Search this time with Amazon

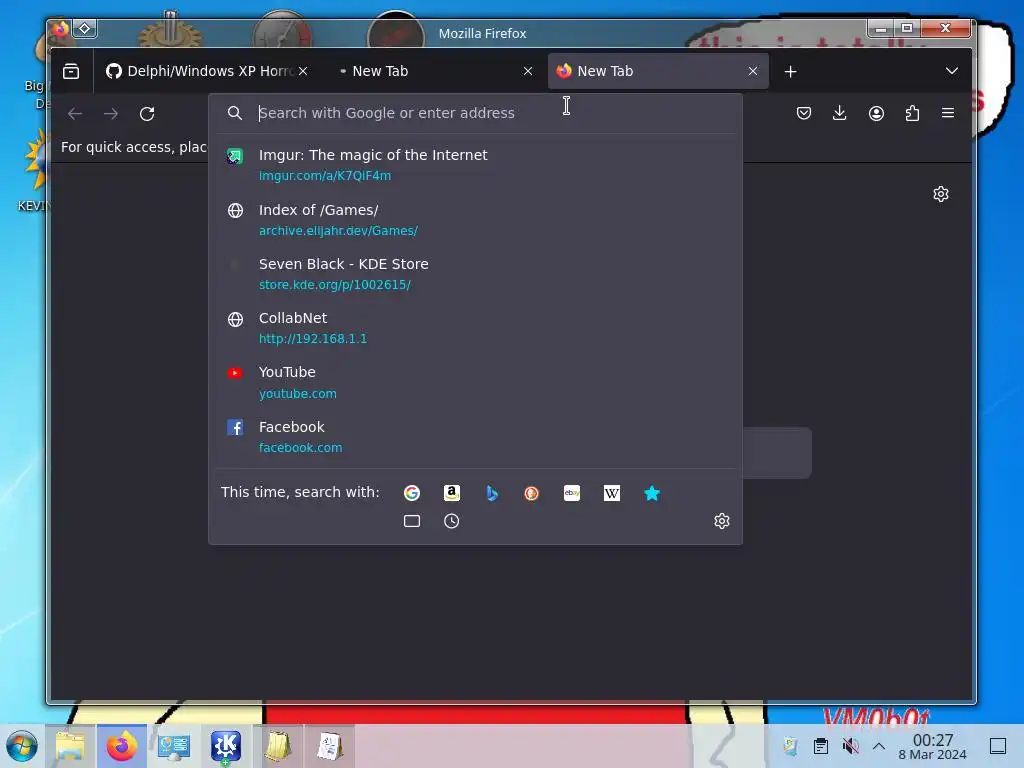click(452, 493)
